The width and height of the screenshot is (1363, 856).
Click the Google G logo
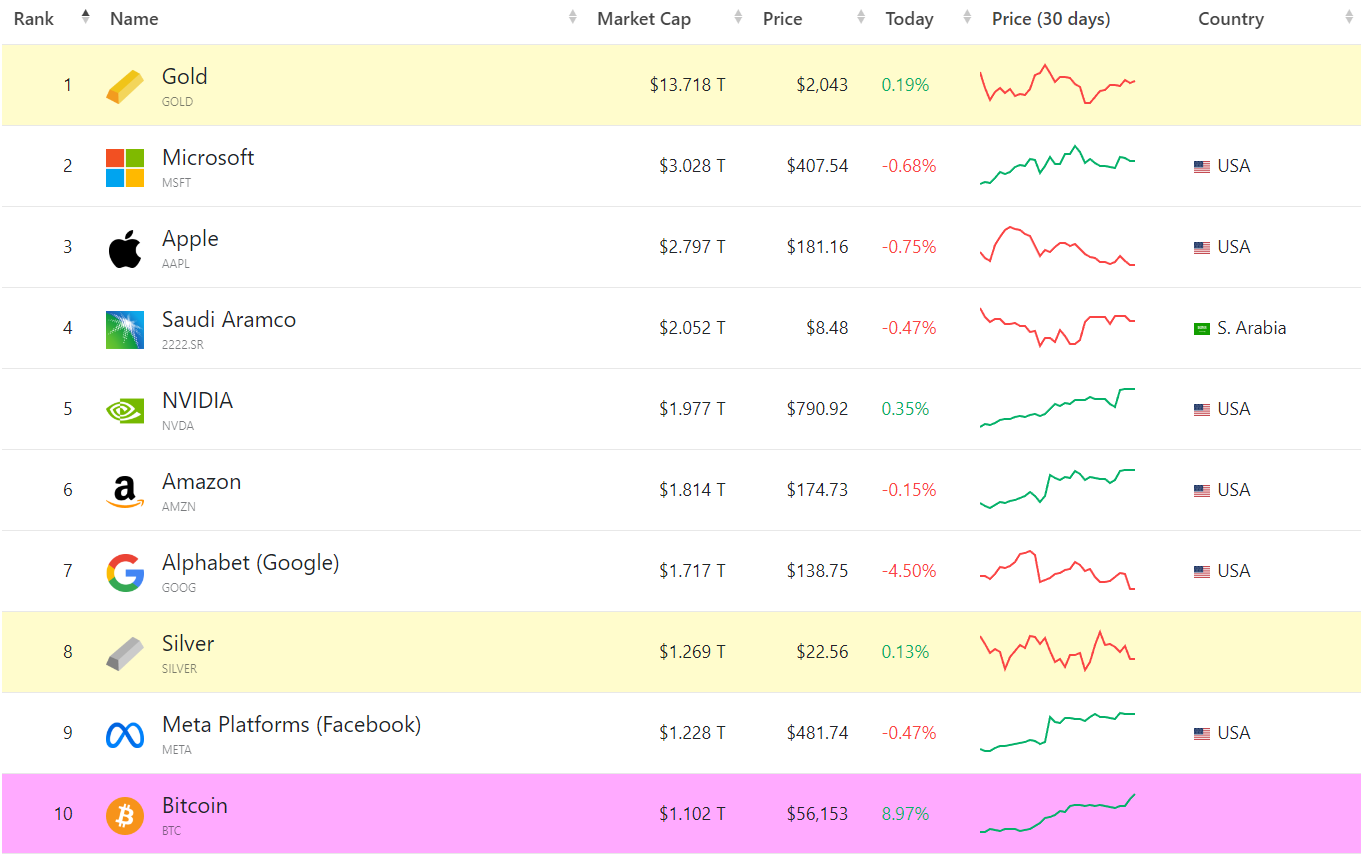[x=125, y=572]
